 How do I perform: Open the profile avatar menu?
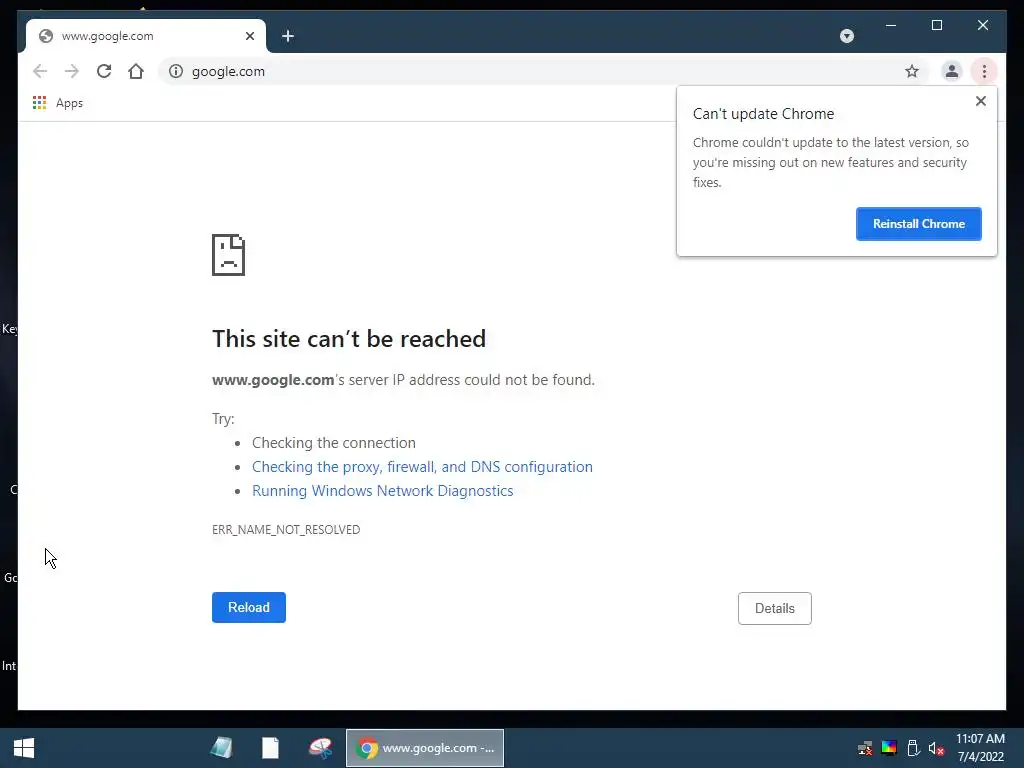pyautogui.click(x=952, y=71)
